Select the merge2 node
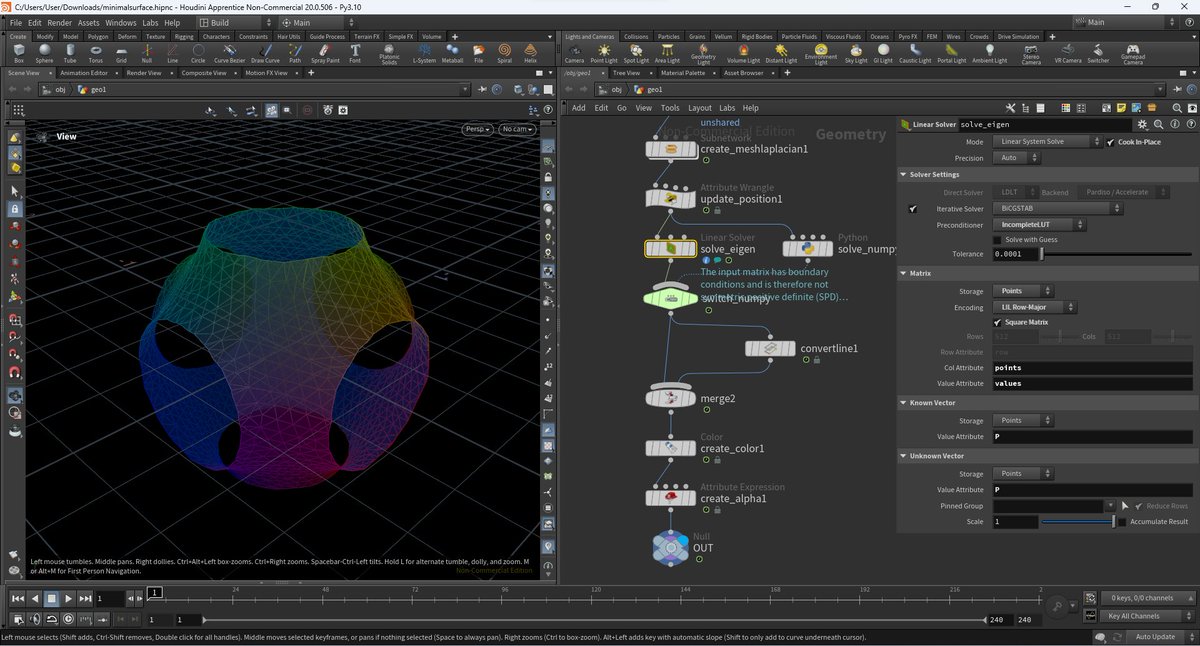The image size is (1200, 646). [x=671, y=398]
